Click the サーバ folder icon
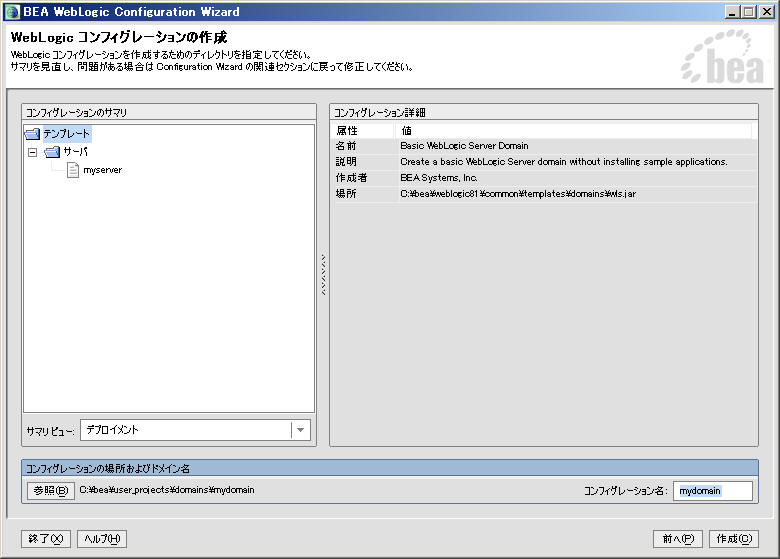Viewport: 780px width, 559px height. [52, 152]
